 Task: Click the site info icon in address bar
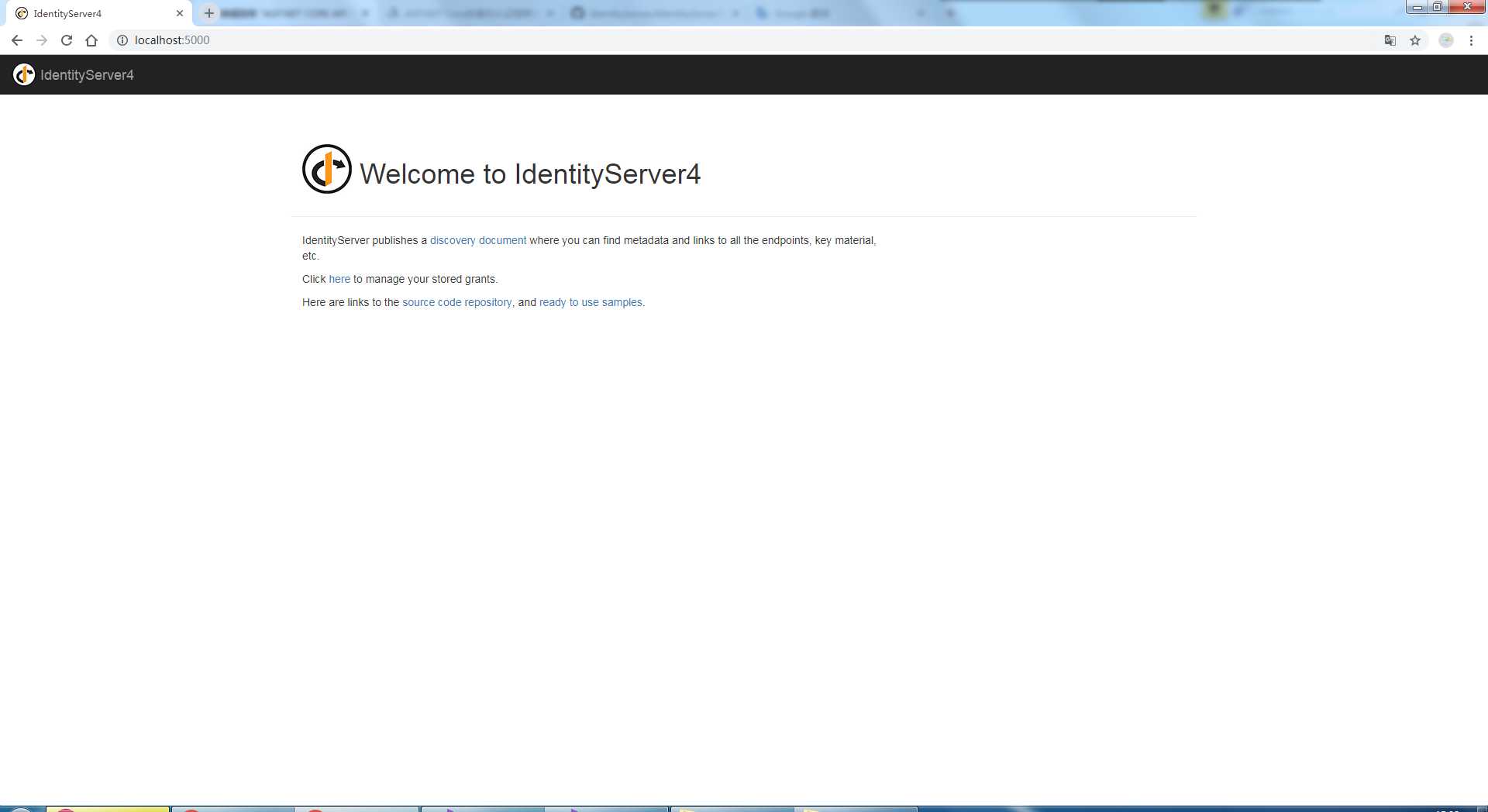tap(122, 40)
